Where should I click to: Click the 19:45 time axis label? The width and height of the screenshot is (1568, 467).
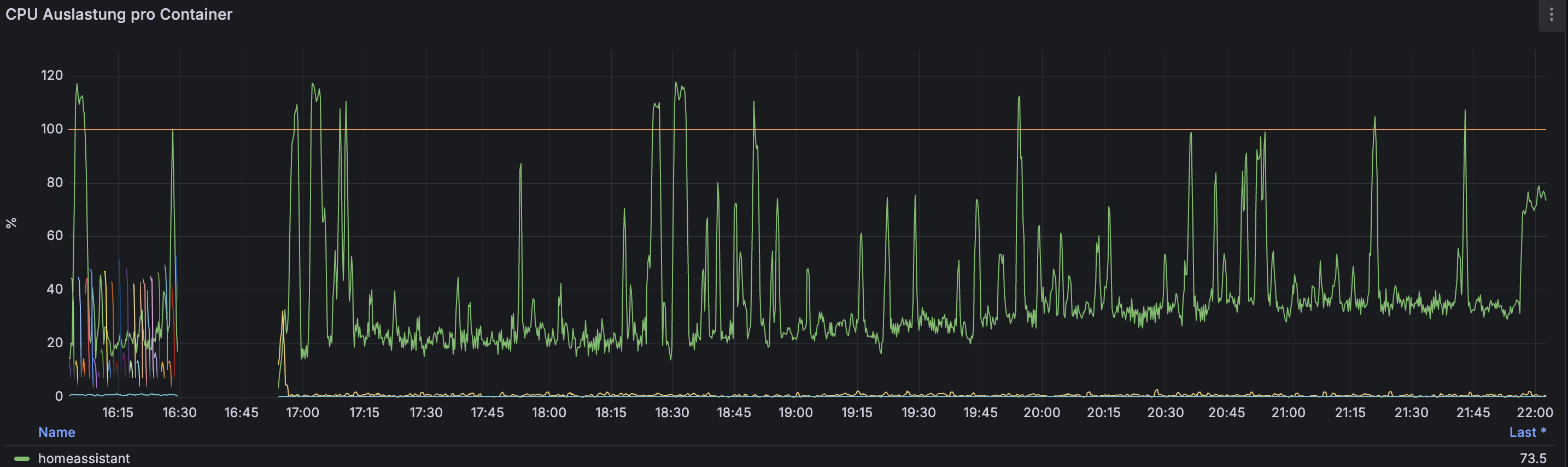click(980, 413)
